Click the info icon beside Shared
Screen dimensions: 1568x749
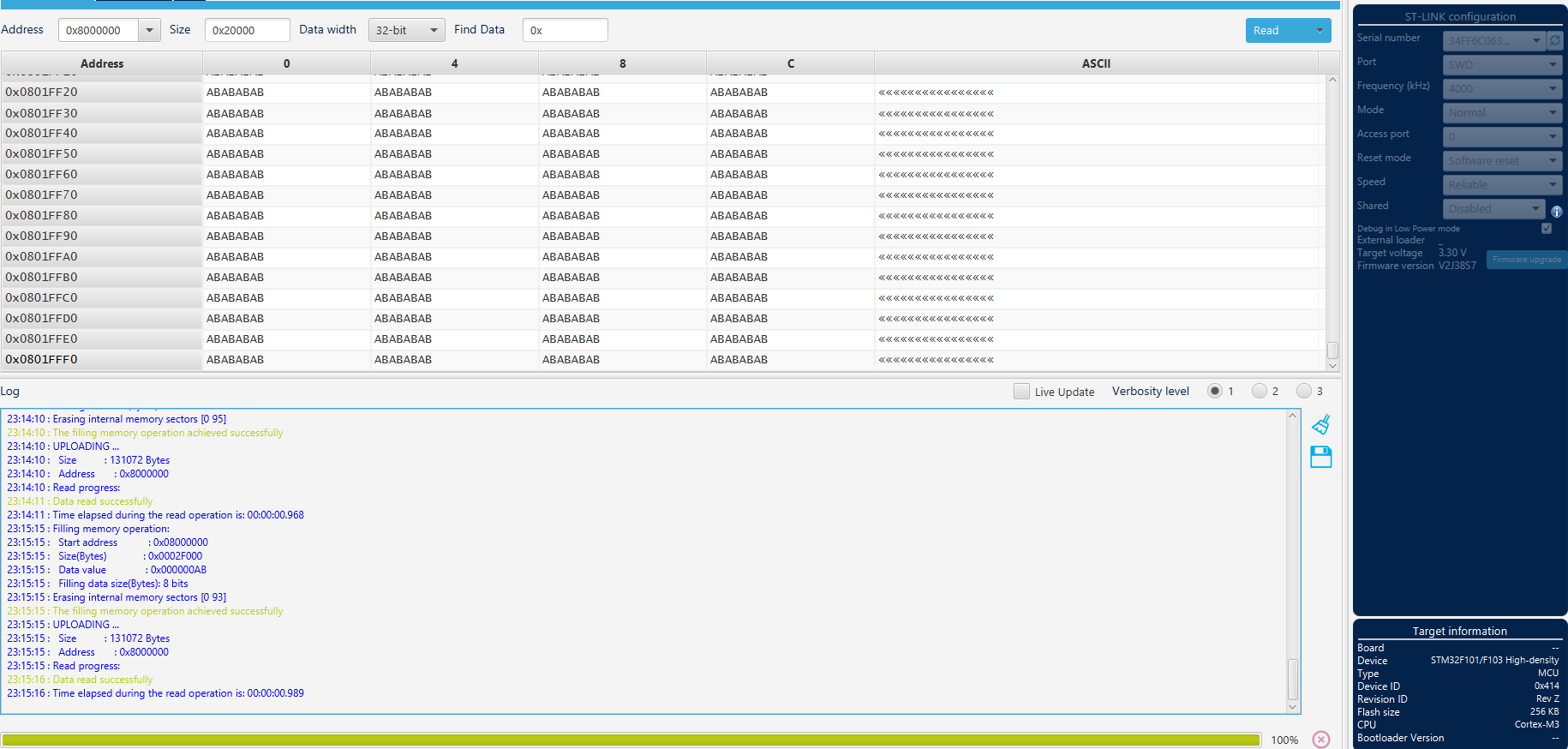point(1556,211)
